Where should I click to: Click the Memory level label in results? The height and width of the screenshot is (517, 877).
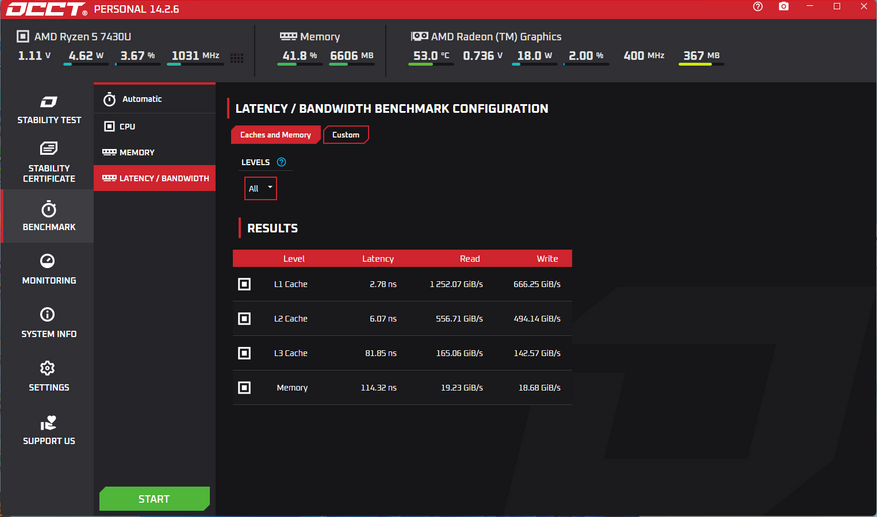click(x=292, y=388)
